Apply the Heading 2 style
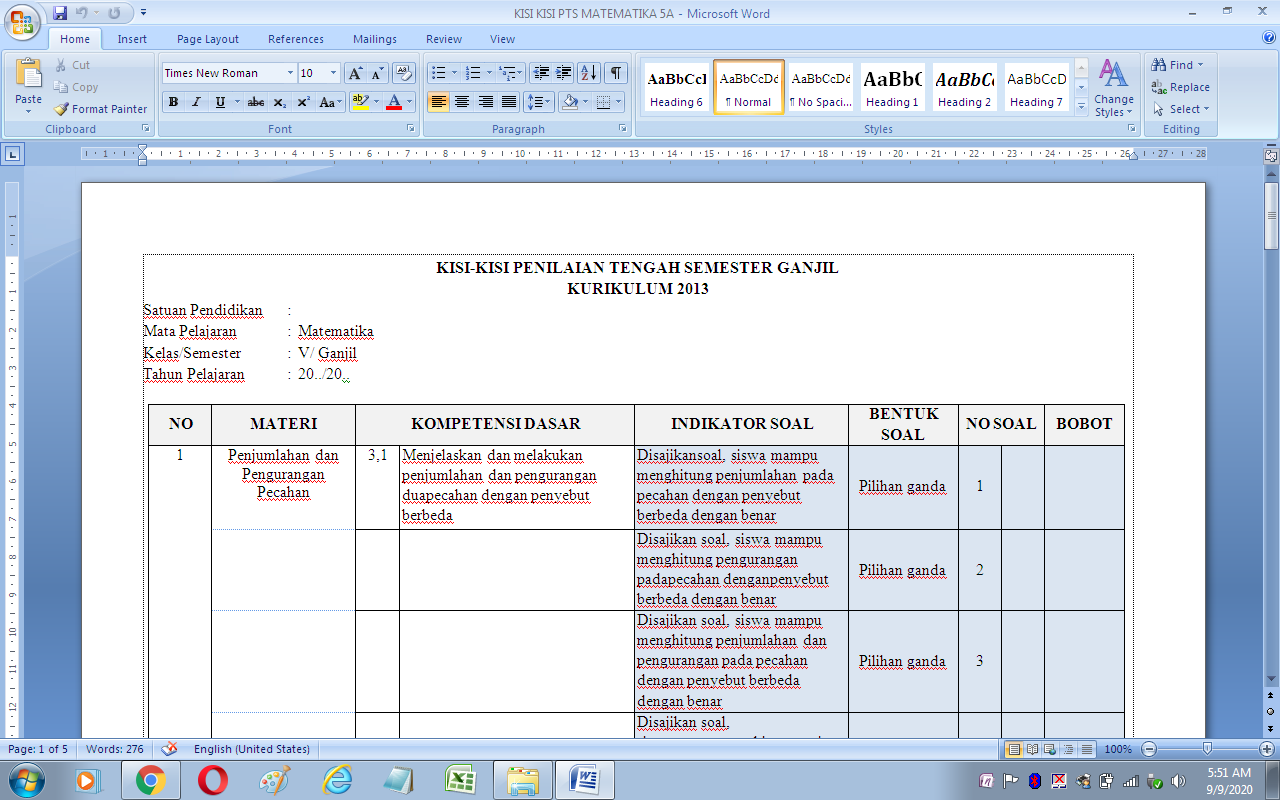This screenshot has width=1280, height=800. (x=964, y=88)
